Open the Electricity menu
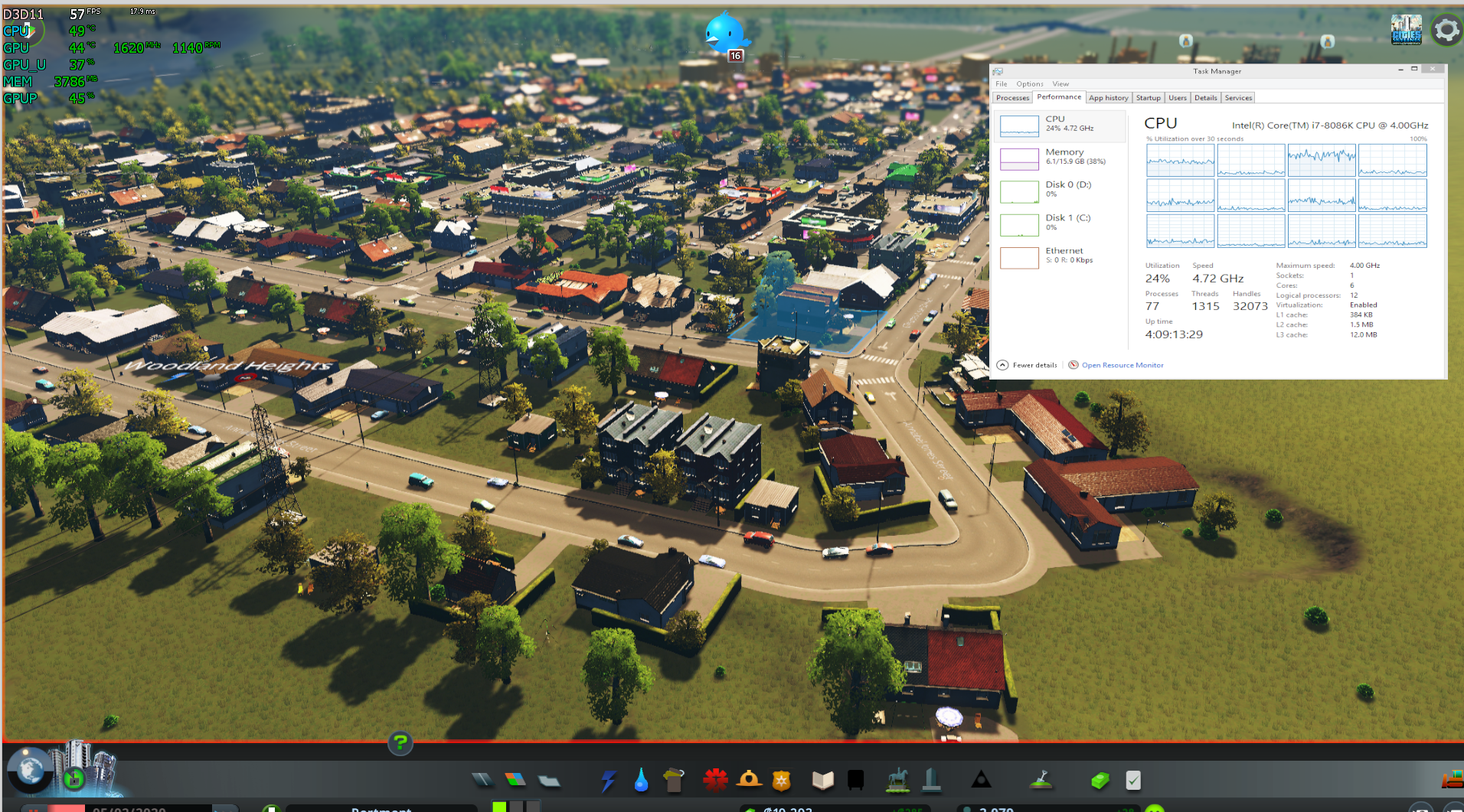Image resolution: width=1464 pixels, height=812 pixels. pyautogui.click(x=608, y=780)
